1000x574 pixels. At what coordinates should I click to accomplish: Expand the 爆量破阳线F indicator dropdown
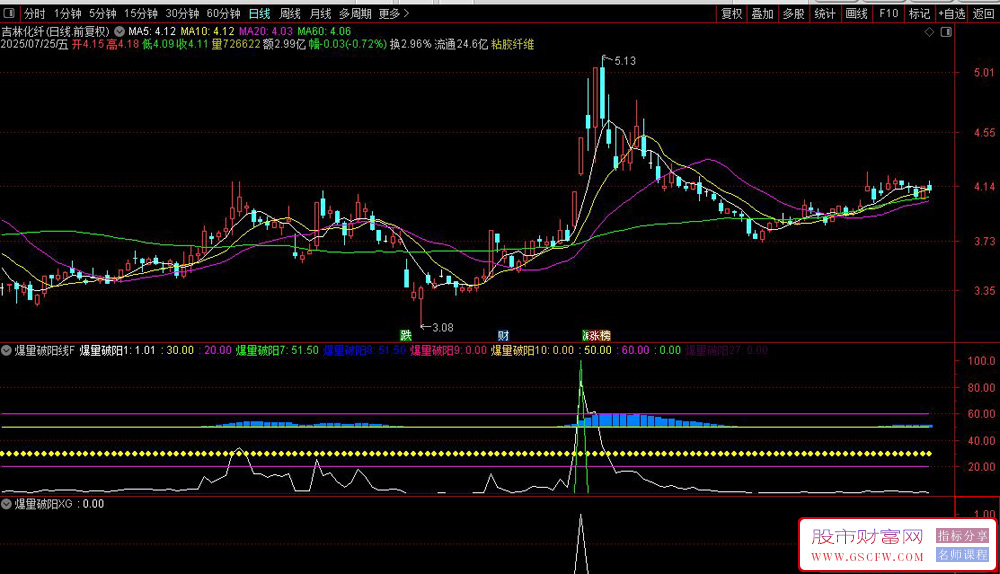pyautogui.click(x=6, y=350)
